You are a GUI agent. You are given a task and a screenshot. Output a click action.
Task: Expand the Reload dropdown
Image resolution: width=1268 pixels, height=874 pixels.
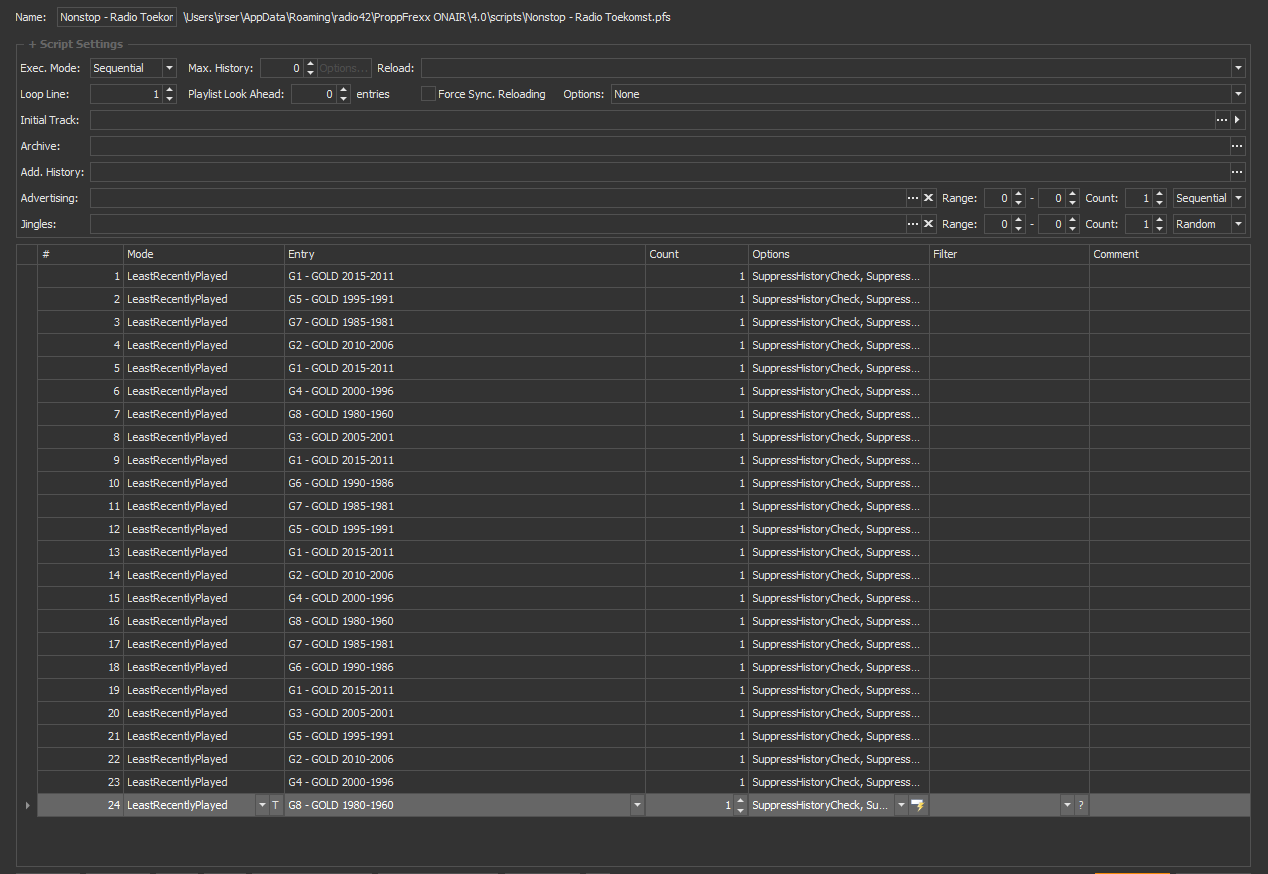click(1238, 68)
